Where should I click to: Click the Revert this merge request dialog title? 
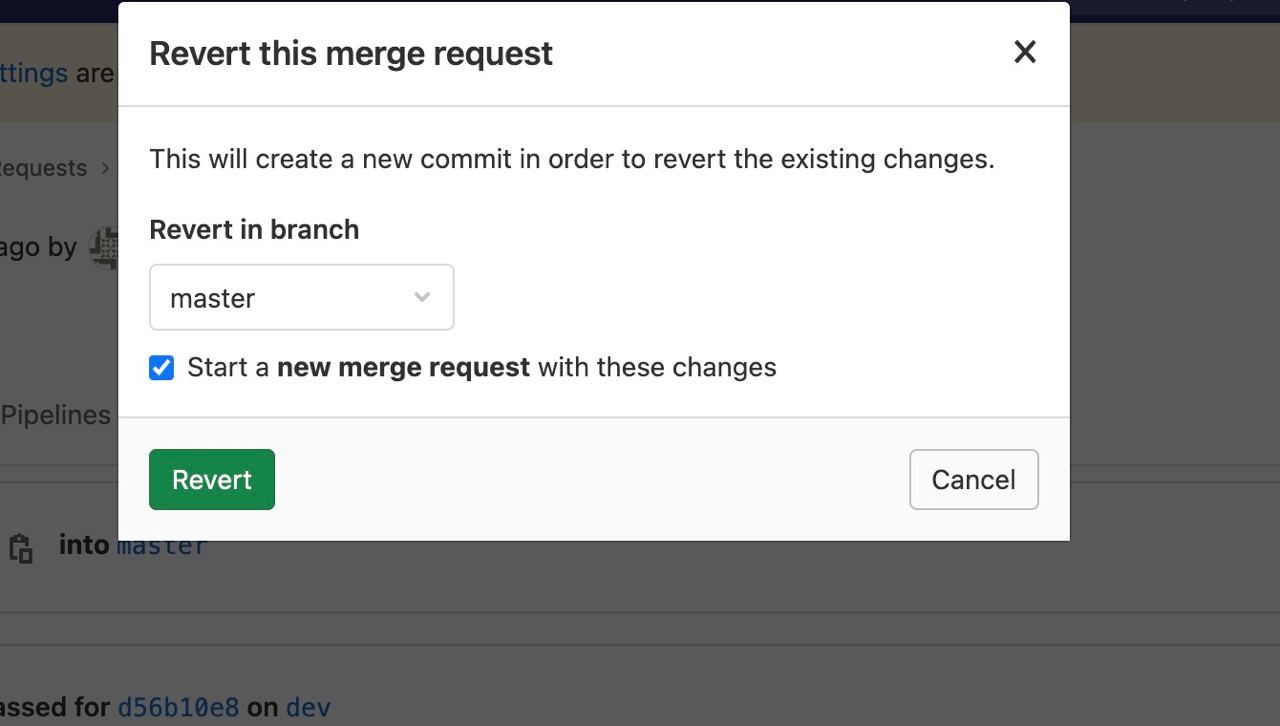[x=351, y=53]
